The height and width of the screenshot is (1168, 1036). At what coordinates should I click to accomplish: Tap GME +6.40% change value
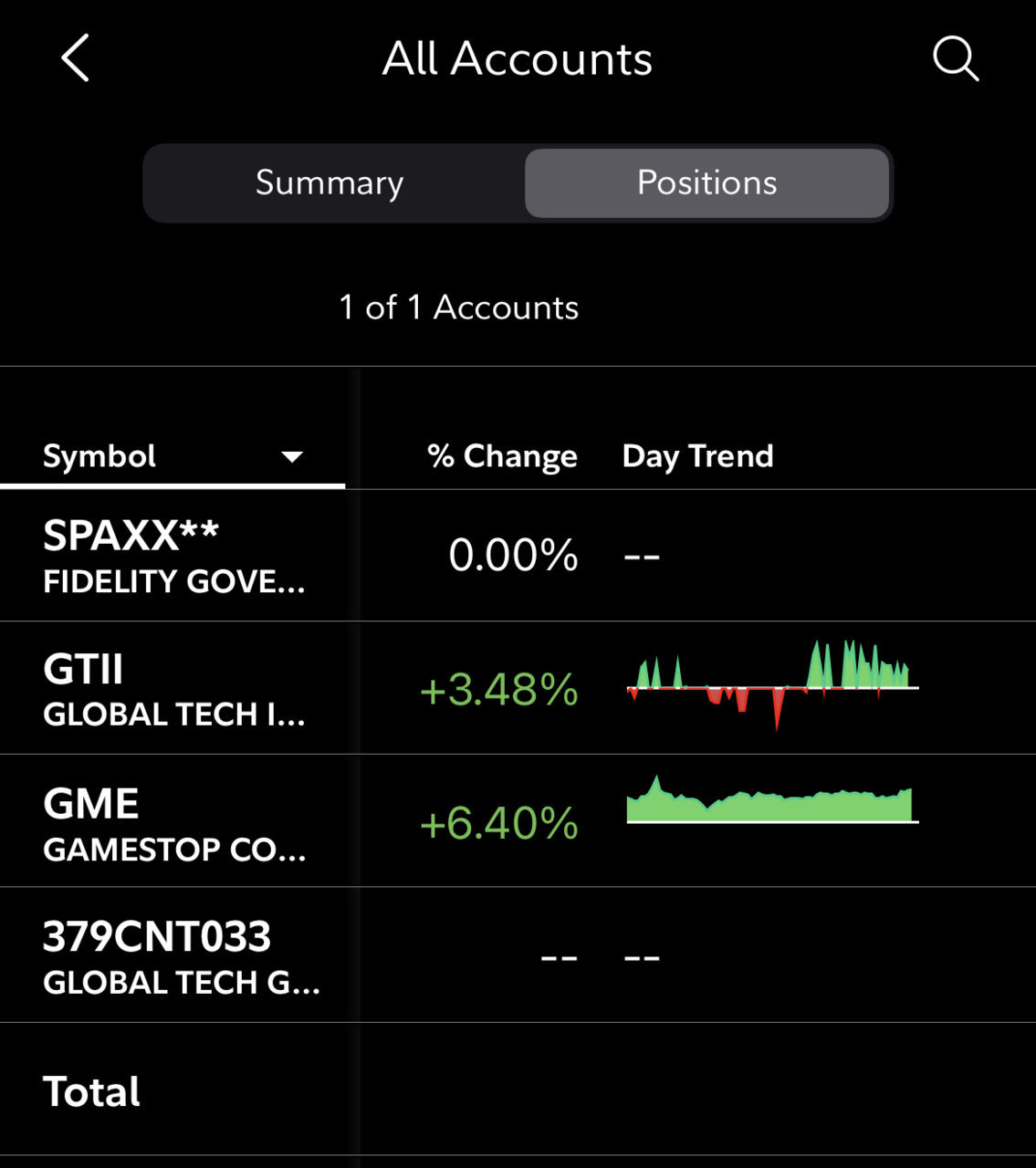(498, 823)
